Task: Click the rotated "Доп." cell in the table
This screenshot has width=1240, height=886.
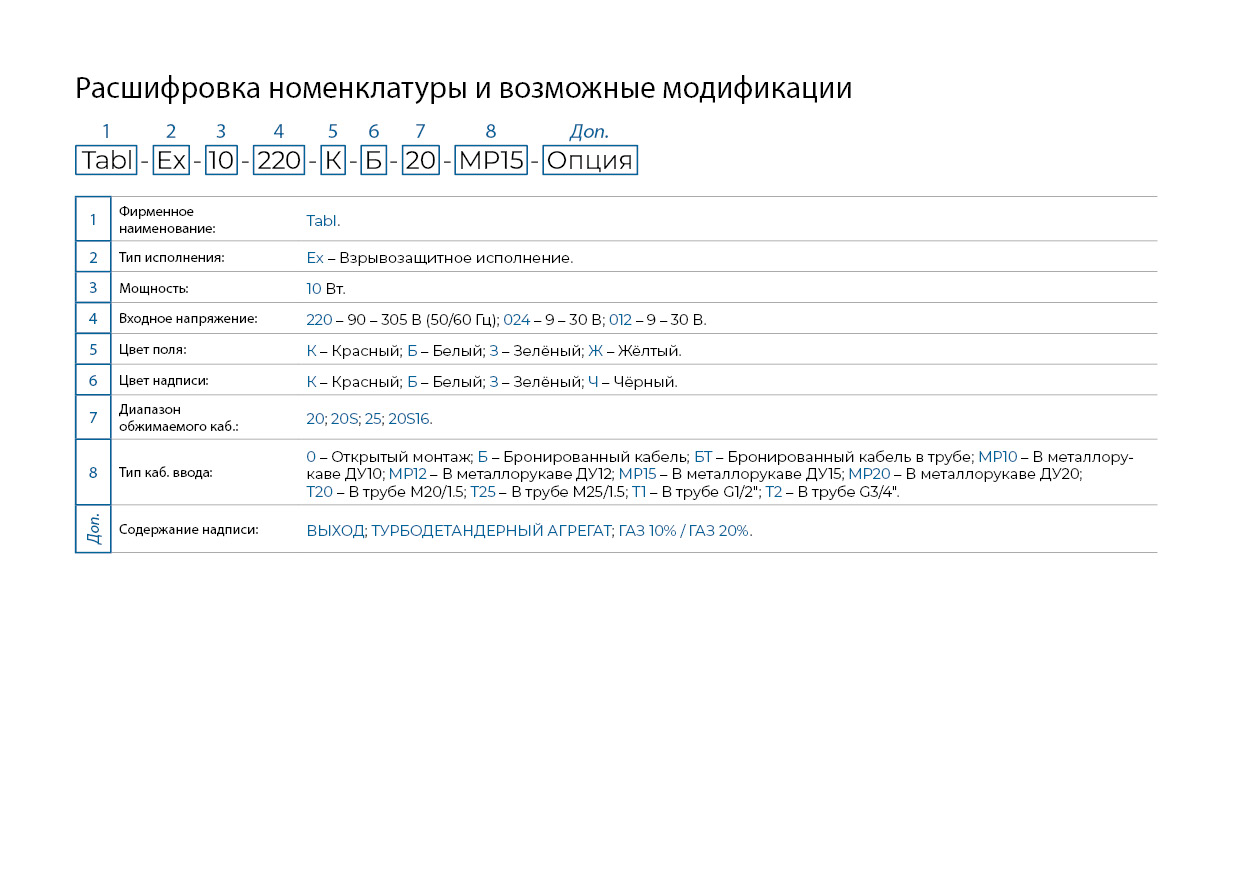Action: (x=93, y=529)
